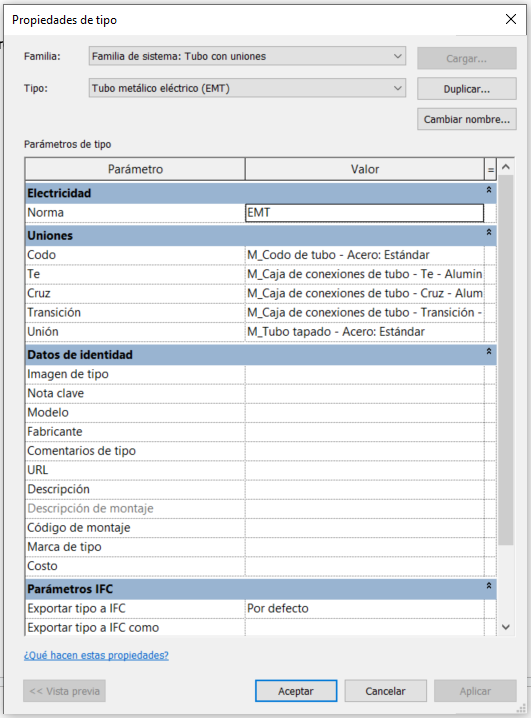Screen dimensions: 531x718
Task: Close the Propiedades de tipo dialog
Action: (x=511, y=19)
